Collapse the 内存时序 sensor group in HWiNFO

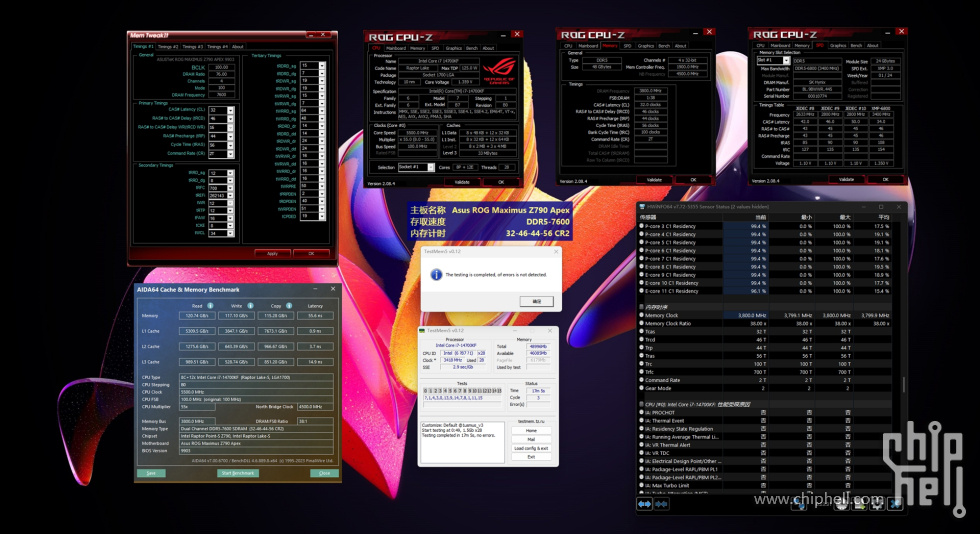pos(641,307)
